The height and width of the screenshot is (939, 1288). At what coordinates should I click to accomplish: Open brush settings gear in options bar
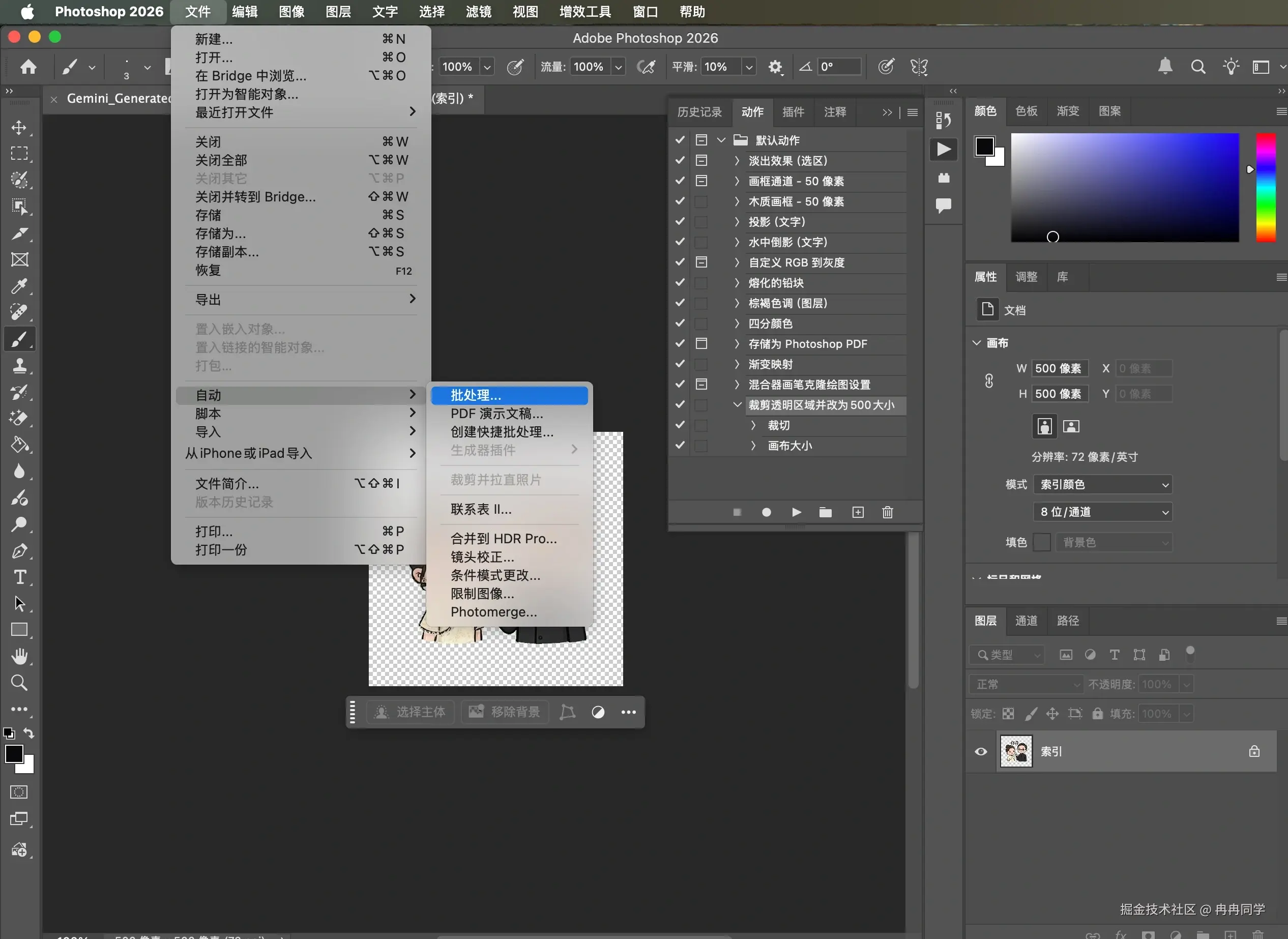point(775,67)
